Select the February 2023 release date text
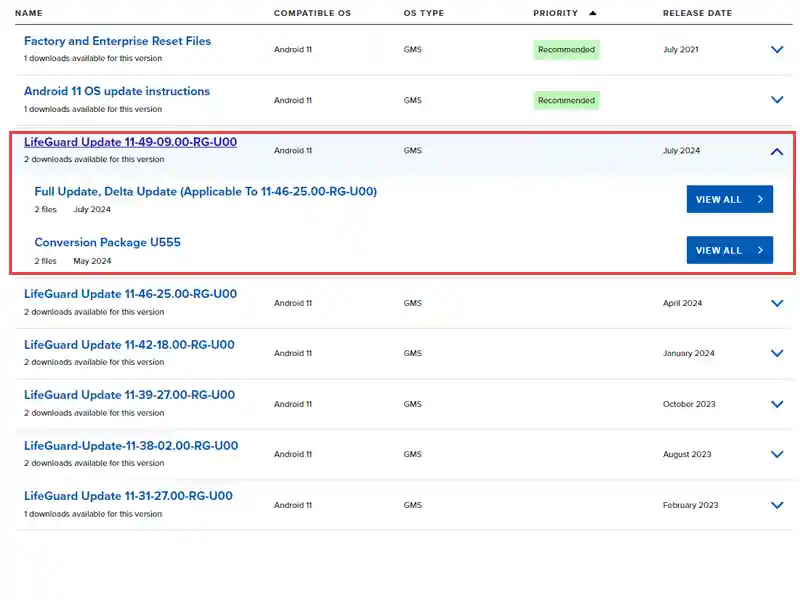This screenshot has height=600, width=800. pos(690,505)
